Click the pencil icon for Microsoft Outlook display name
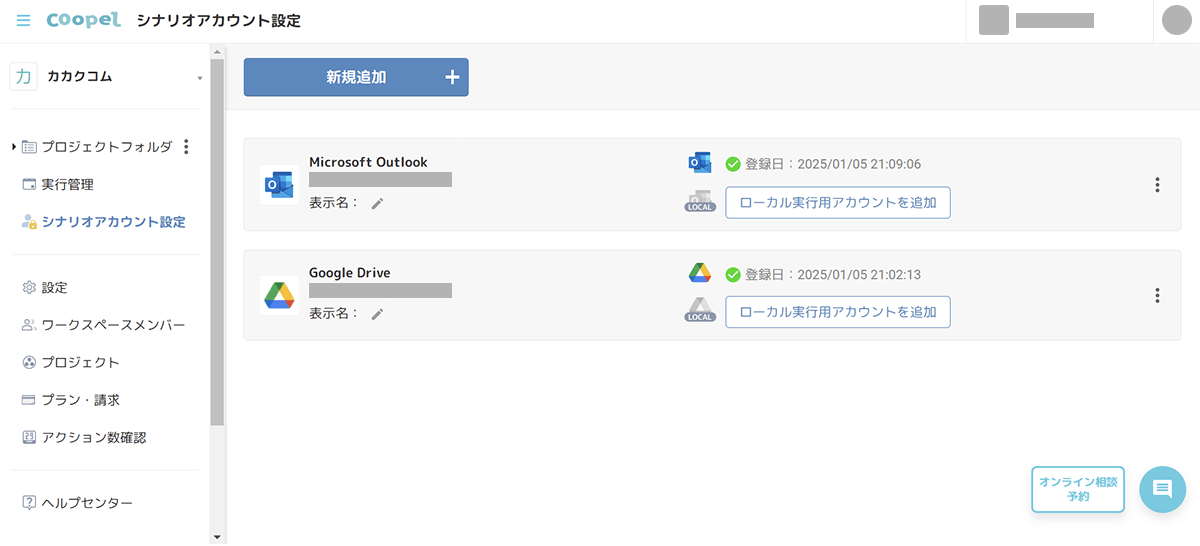Viewport: 1200px width, 546px height. pyautogui.click(x=377, y=204)
